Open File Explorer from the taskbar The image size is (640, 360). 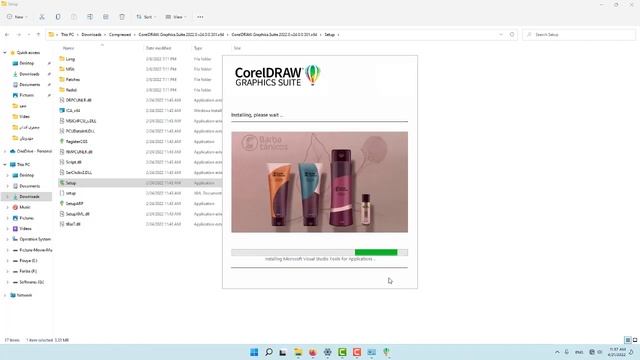pos(298,352)
